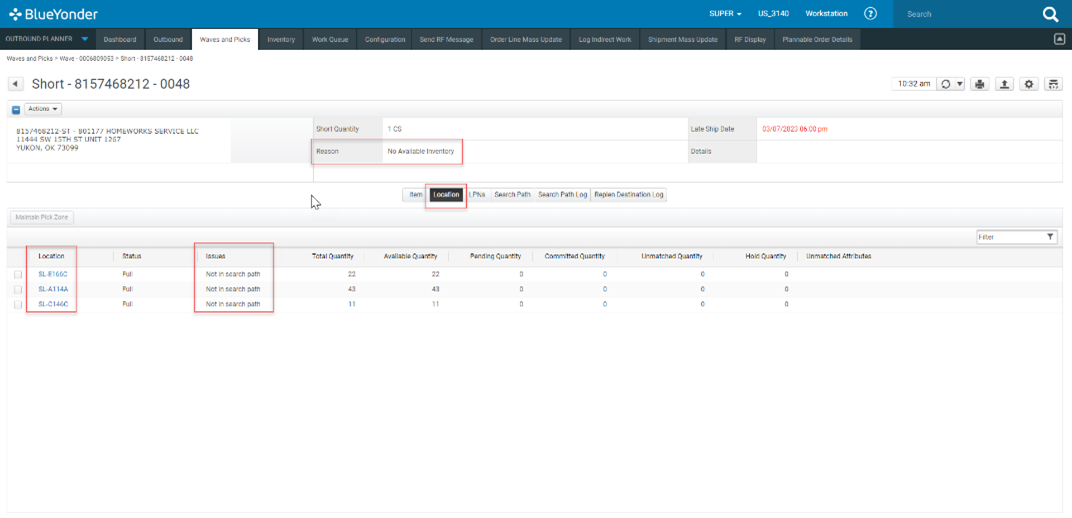Tick the checkbox for row SL-C146C
1072x518 pixels.
(x=18, y=304)
